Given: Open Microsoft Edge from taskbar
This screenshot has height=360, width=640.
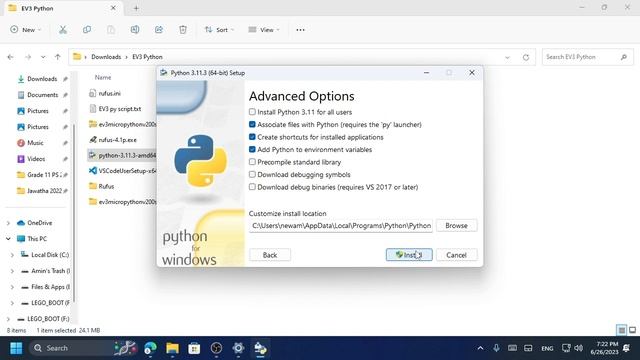Looking at the screenshot, I should coord(150,348).
